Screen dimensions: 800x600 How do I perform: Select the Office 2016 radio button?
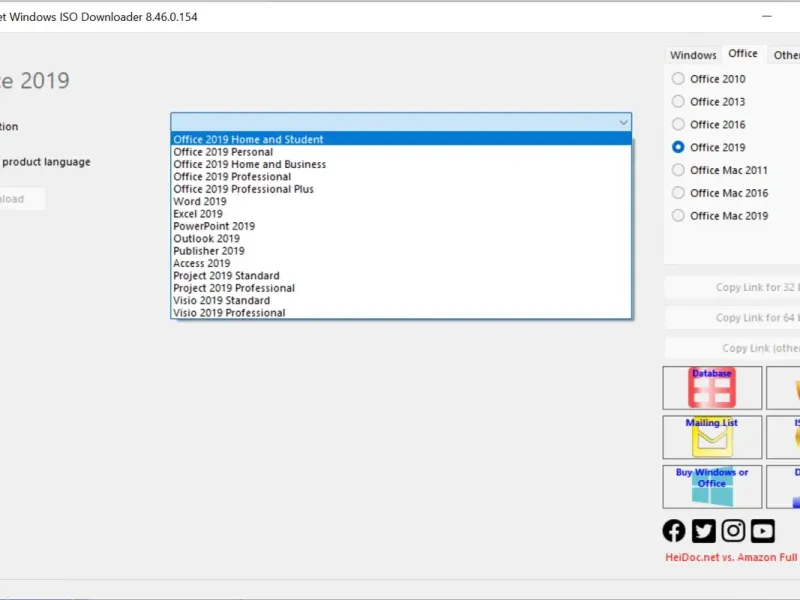[678, 124]
